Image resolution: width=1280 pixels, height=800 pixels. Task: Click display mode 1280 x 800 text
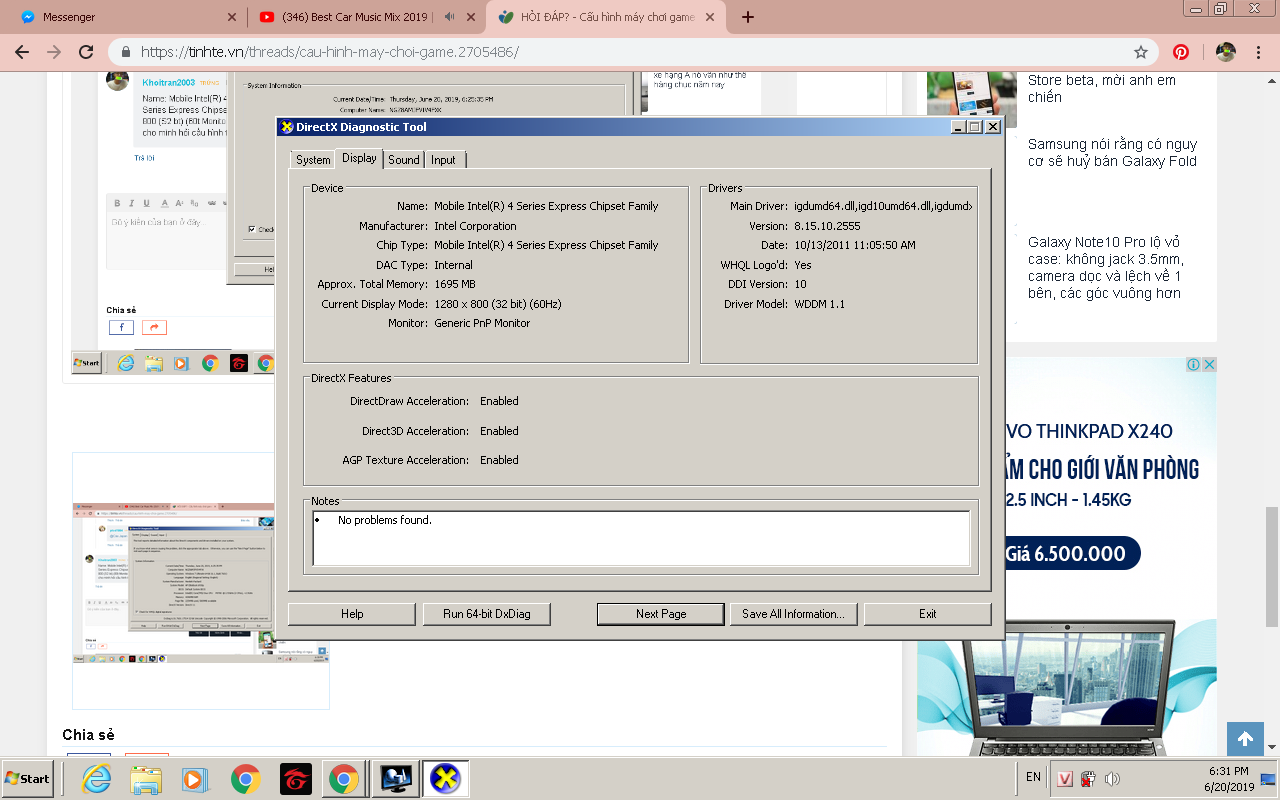498,304
